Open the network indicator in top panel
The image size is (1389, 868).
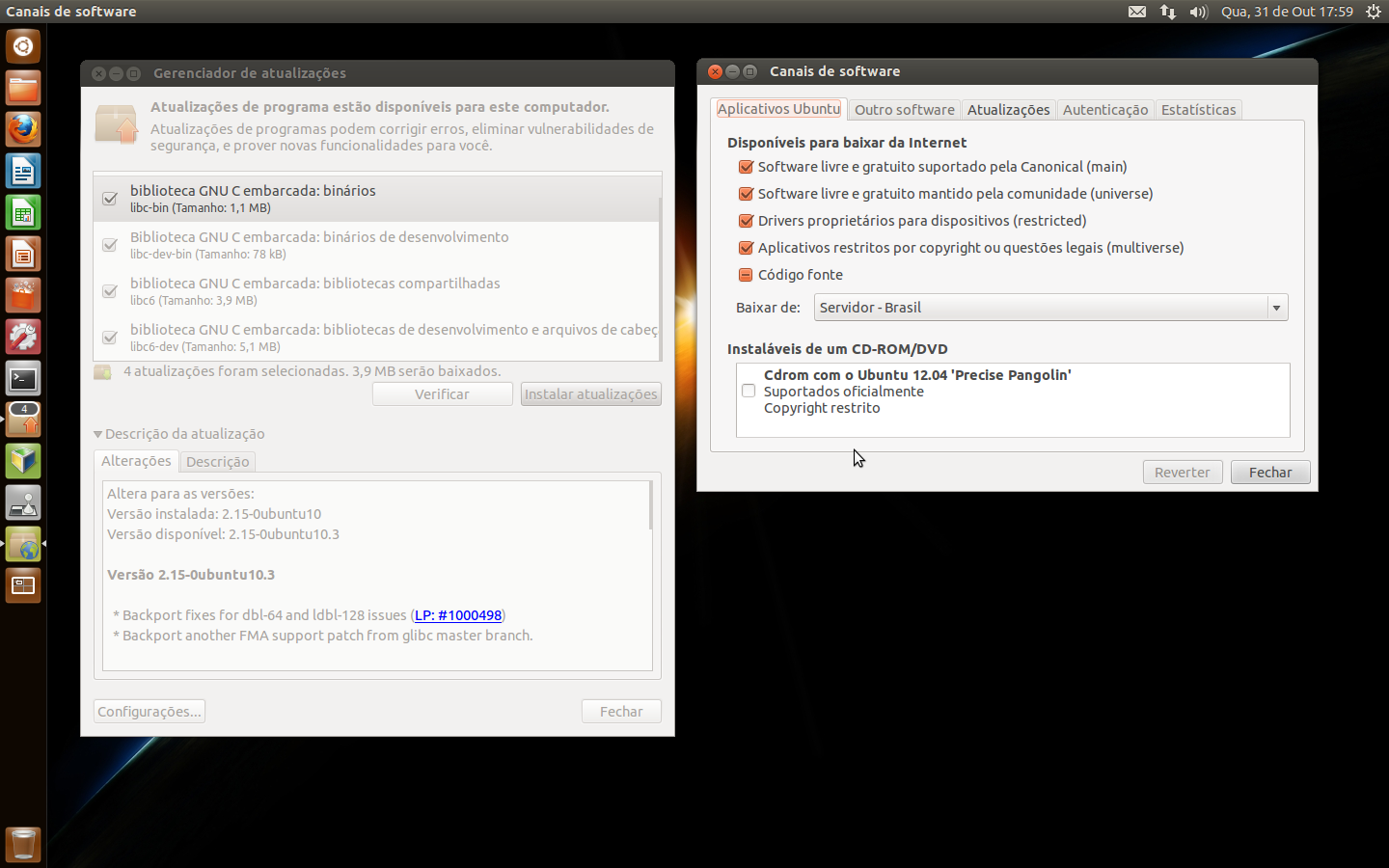click(x=1168, y=12)
